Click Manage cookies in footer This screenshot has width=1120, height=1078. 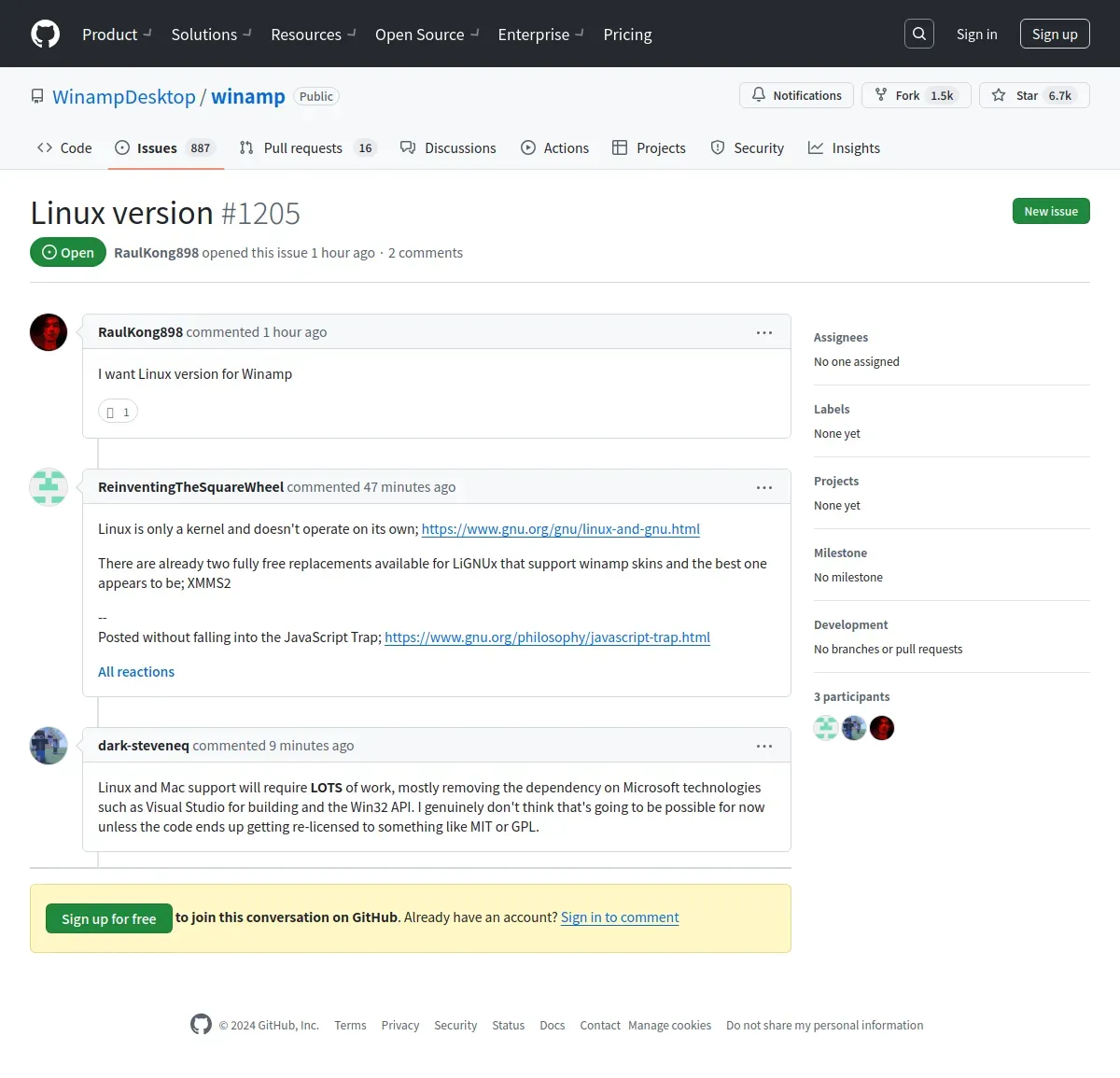(x=669, y=1025)
